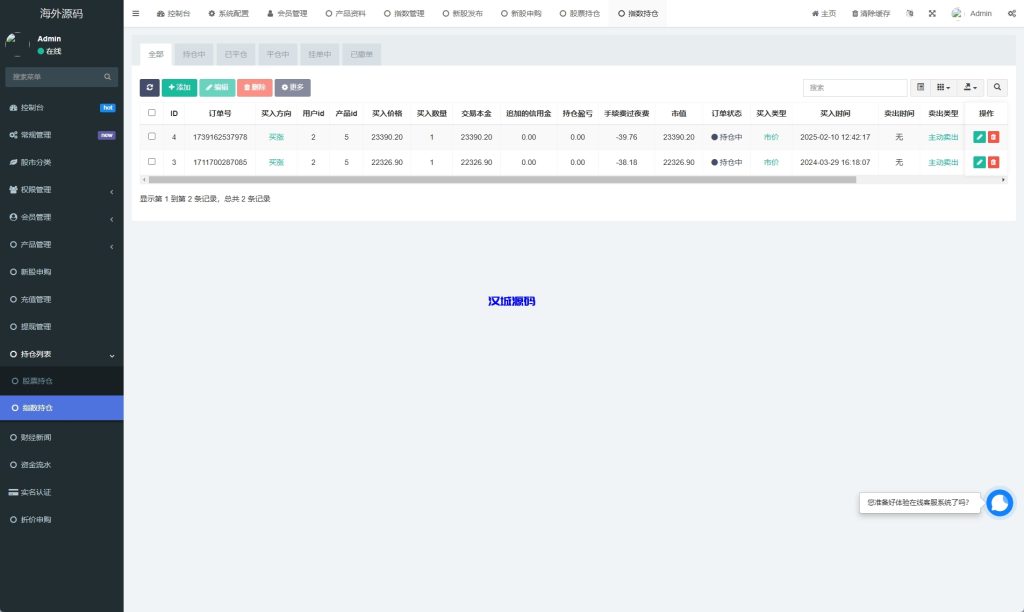Viewport: 1024px width, 612px height.
Task: Click the fullscreen toggle icon in top bar
Action: coord(932,13)
